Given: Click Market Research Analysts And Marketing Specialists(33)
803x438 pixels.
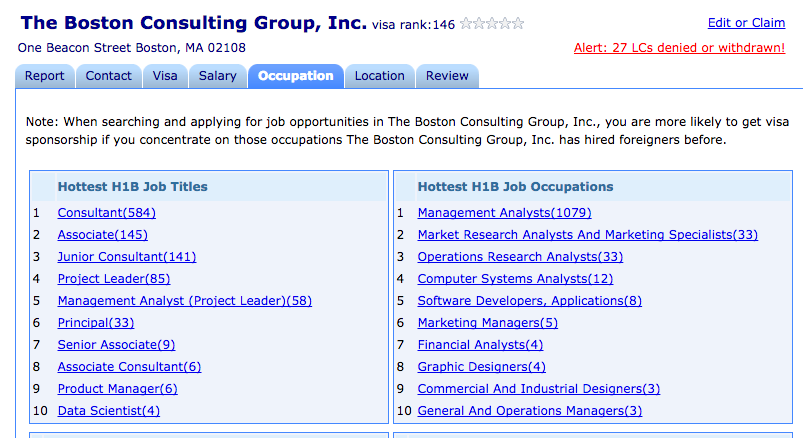Looking at the screenshot, I should coord(587,235).
